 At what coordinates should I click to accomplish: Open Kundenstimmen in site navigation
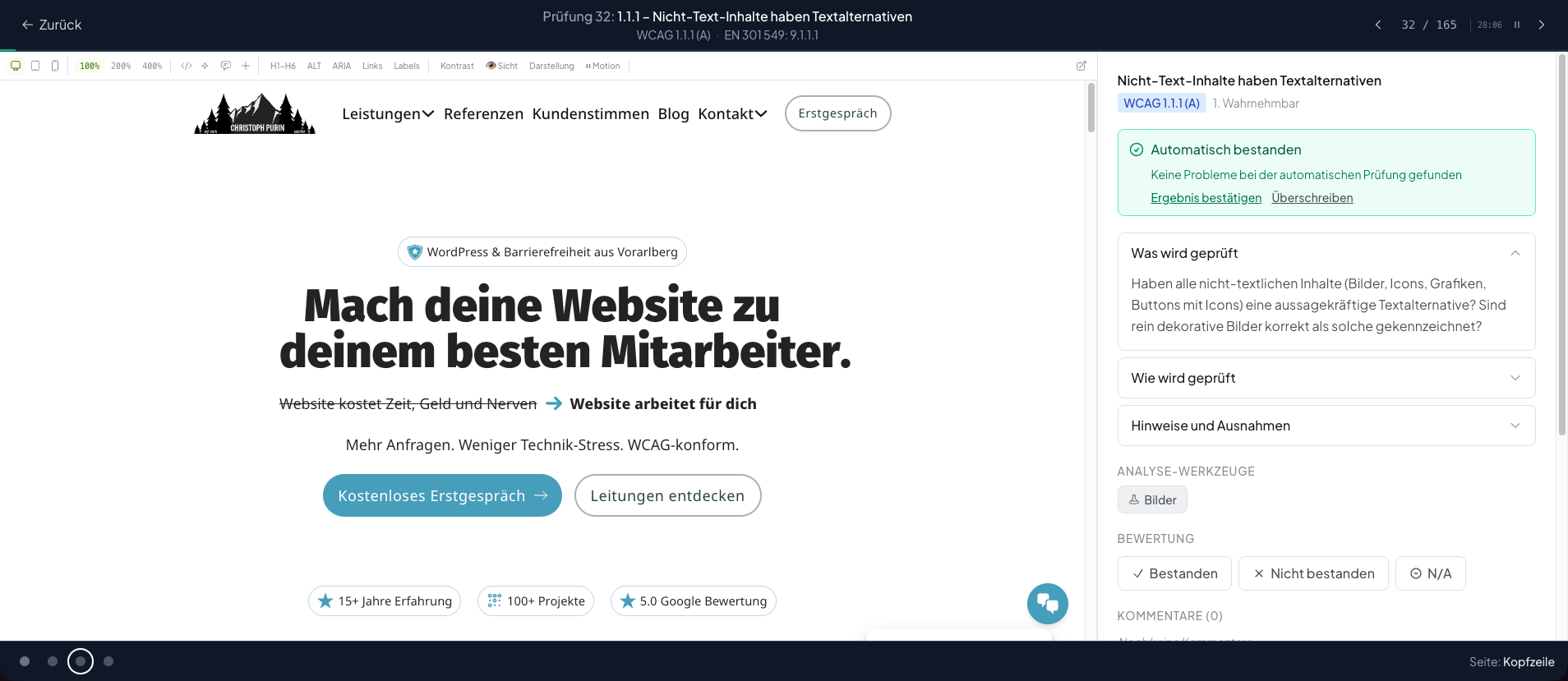591,113
